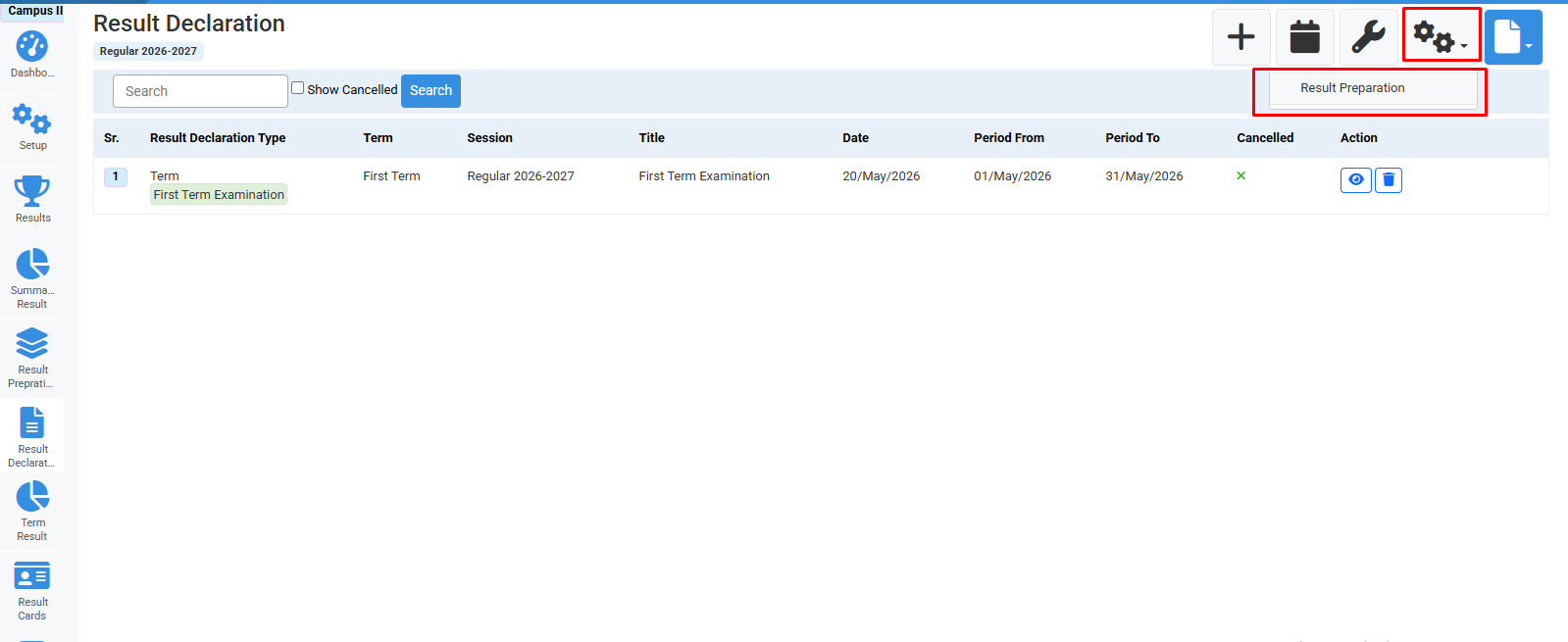This screenshot has height=642, width=1568.
Task: Open the gears settings dropdown
Action: [x=1442, y=37]
